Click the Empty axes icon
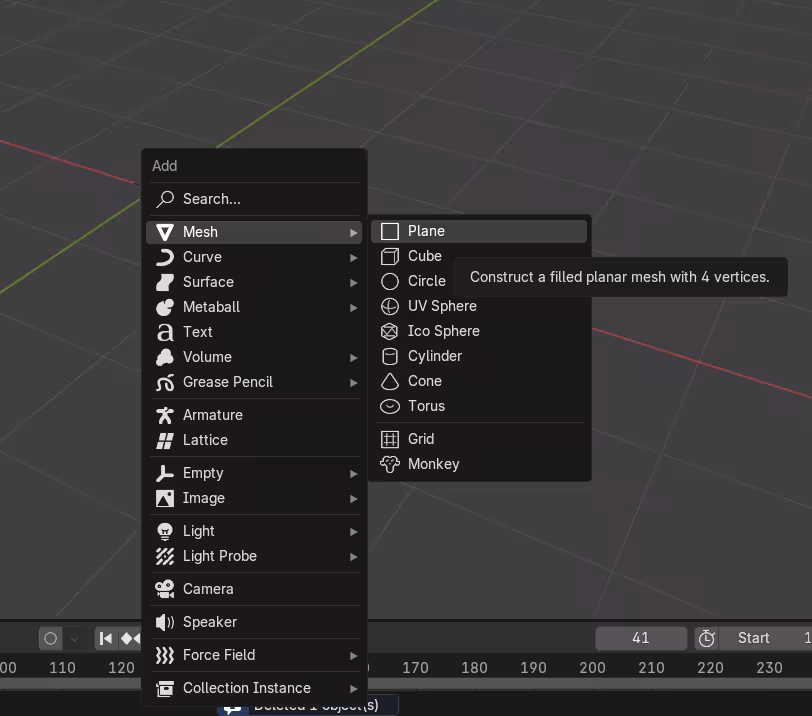The height and width of the screenshot is (716, 812). [165, 473]
